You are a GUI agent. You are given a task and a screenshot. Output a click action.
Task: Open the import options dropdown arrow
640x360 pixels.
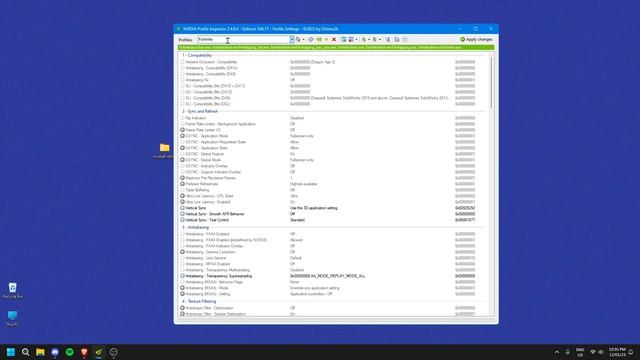point(380,40)
